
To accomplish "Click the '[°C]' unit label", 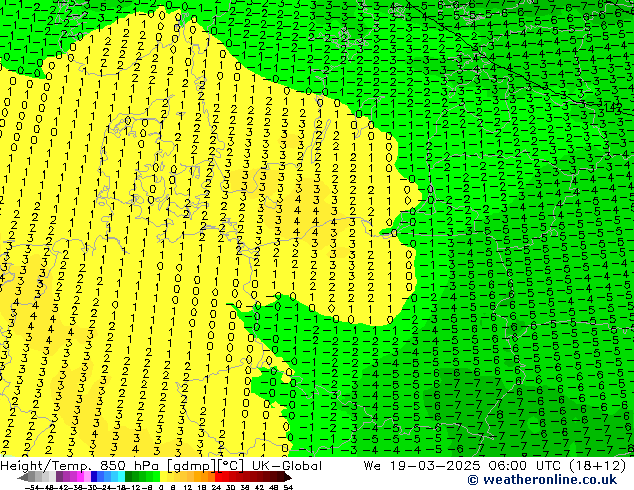I will (231, 466).
